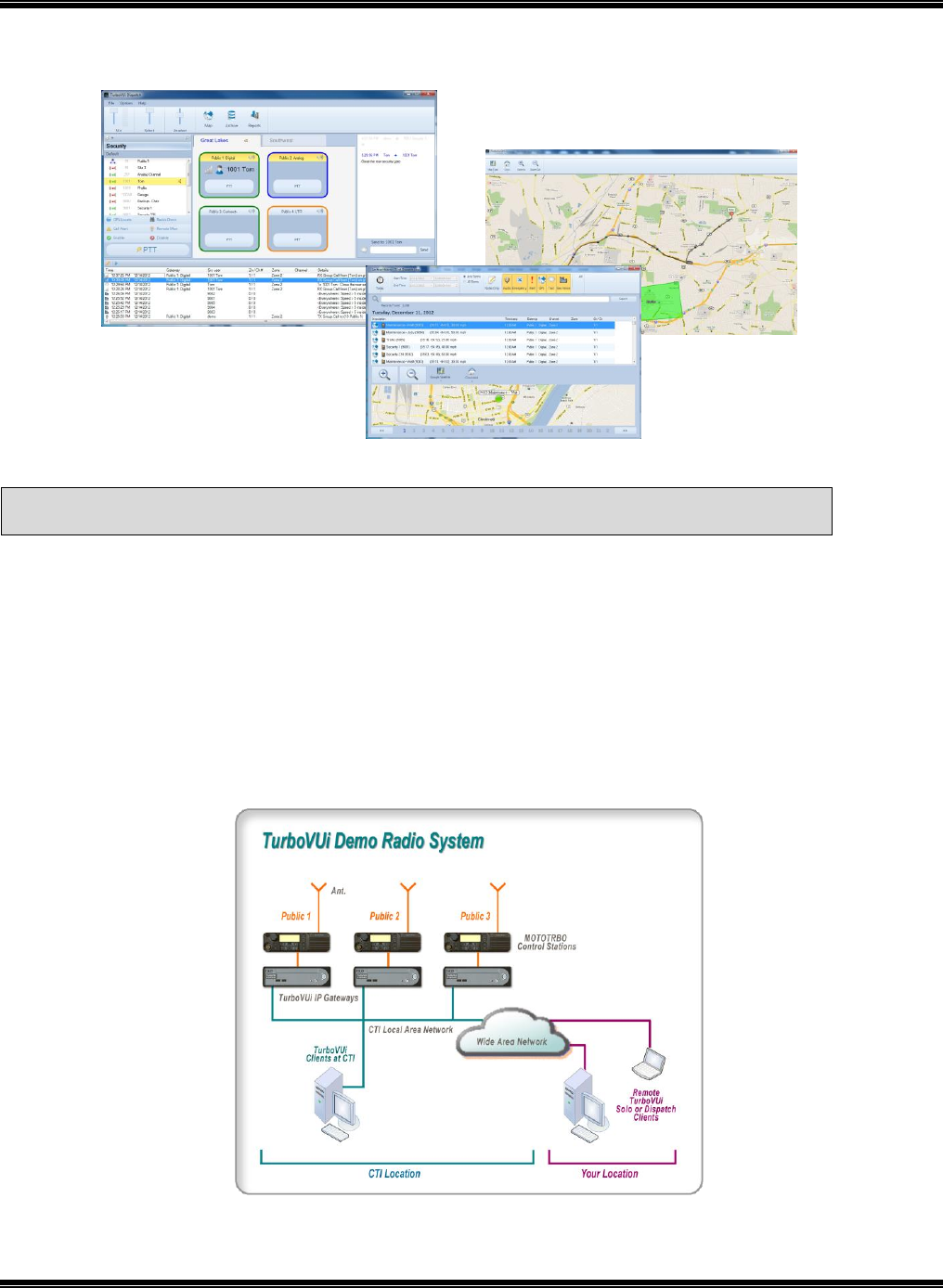Switch to the Great Lakes tab
The image size is (943, 1288).
[x=227, y=140]
